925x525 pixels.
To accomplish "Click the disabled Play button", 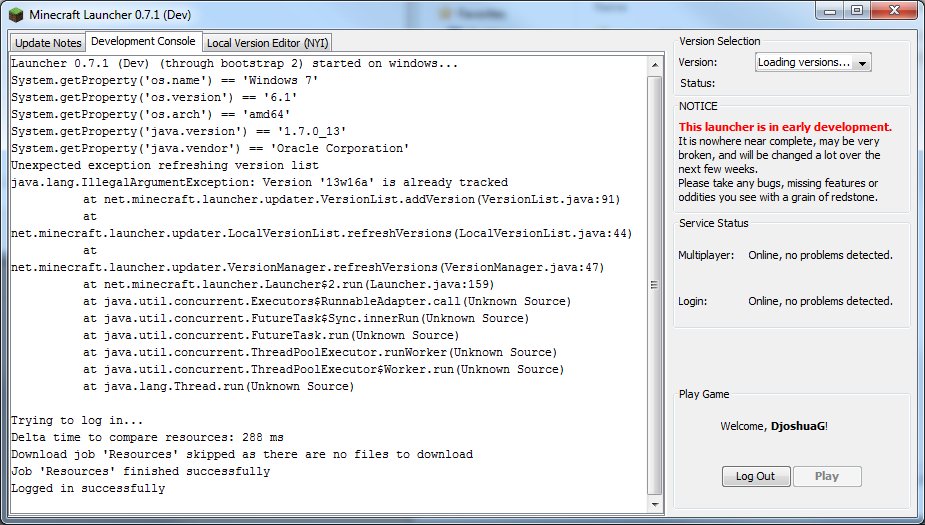I will (827, 476).
